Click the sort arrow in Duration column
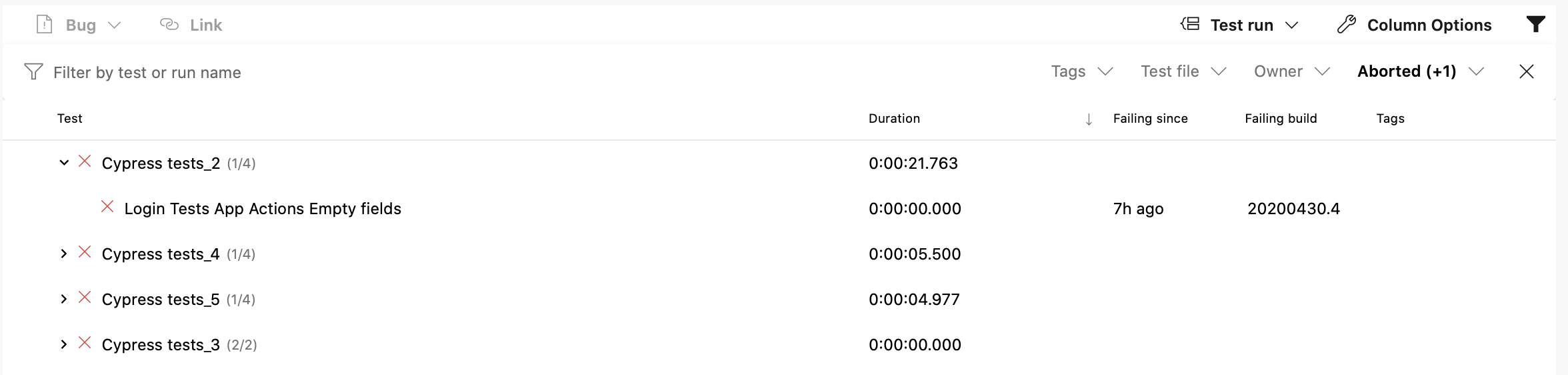This screenshot has height=375, width=1568. tap(1089, 119)
